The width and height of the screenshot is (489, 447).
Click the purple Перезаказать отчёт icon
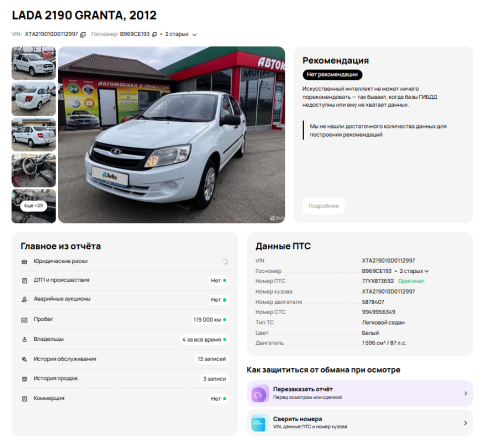[x=260, y=394]
